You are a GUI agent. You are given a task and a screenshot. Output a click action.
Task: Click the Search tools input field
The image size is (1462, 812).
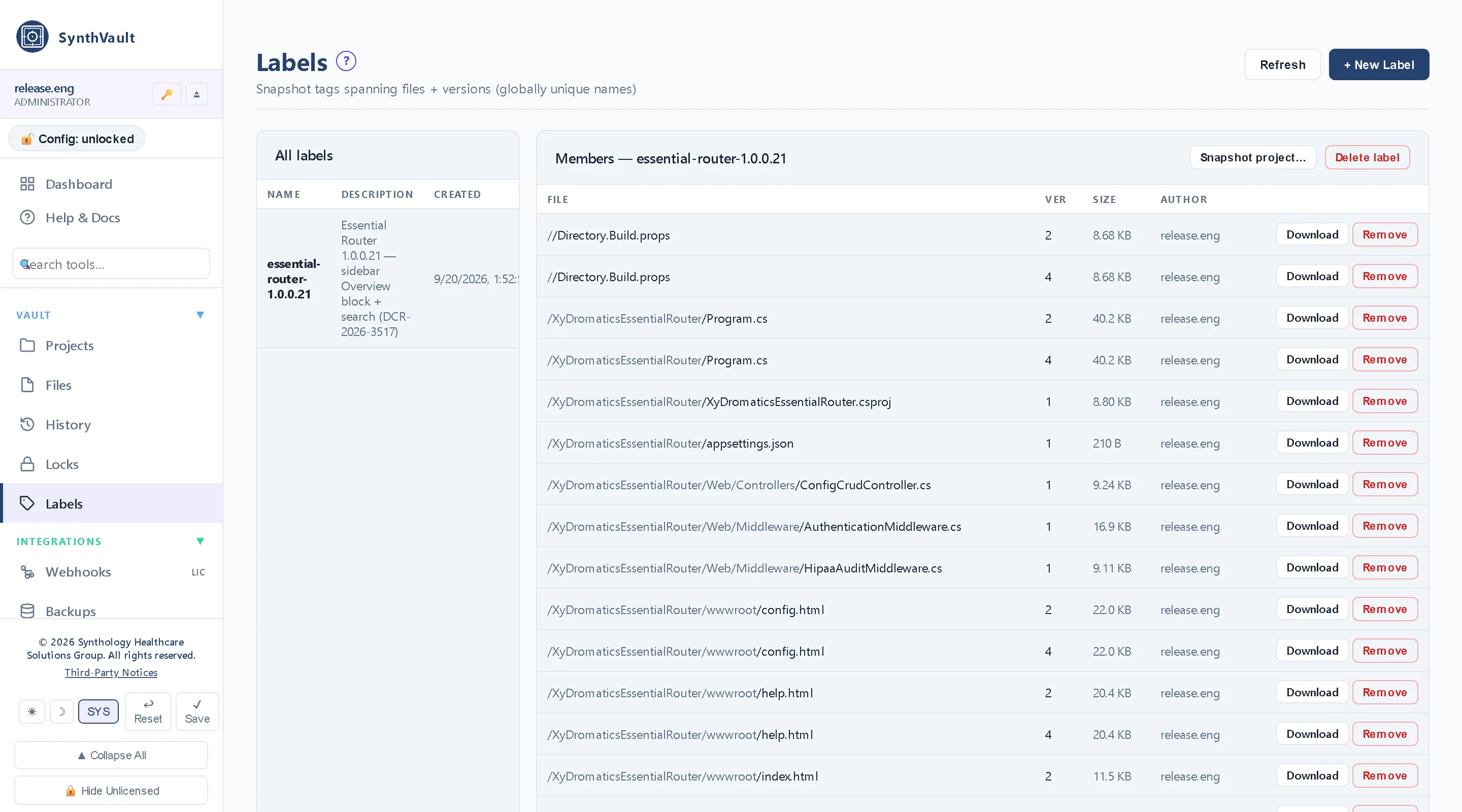111,264
